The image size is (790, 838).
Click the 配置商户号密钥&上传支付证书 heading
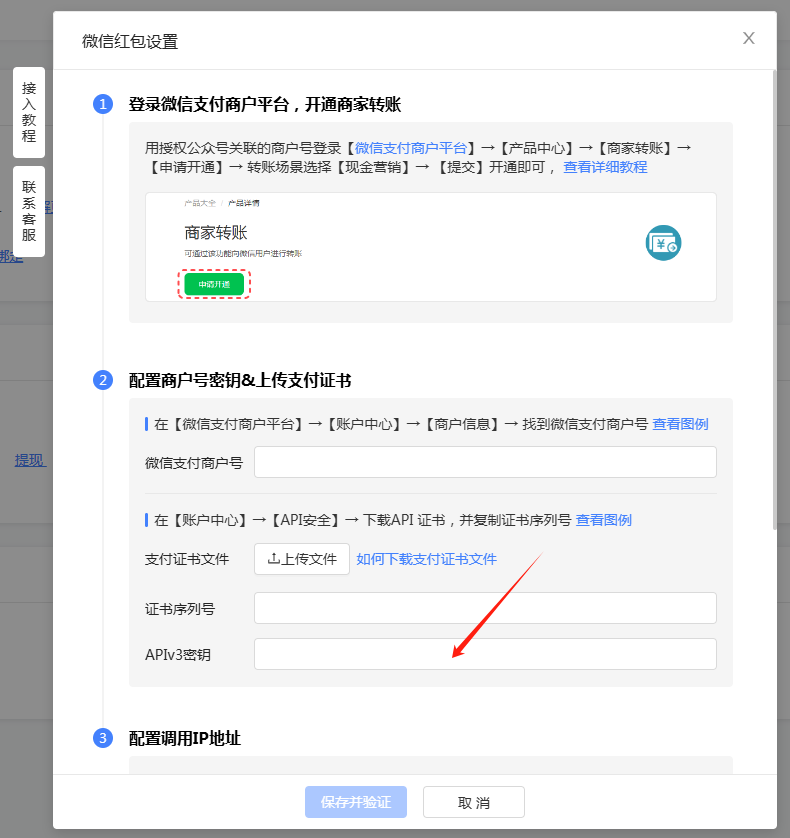(x=240, y=381)
